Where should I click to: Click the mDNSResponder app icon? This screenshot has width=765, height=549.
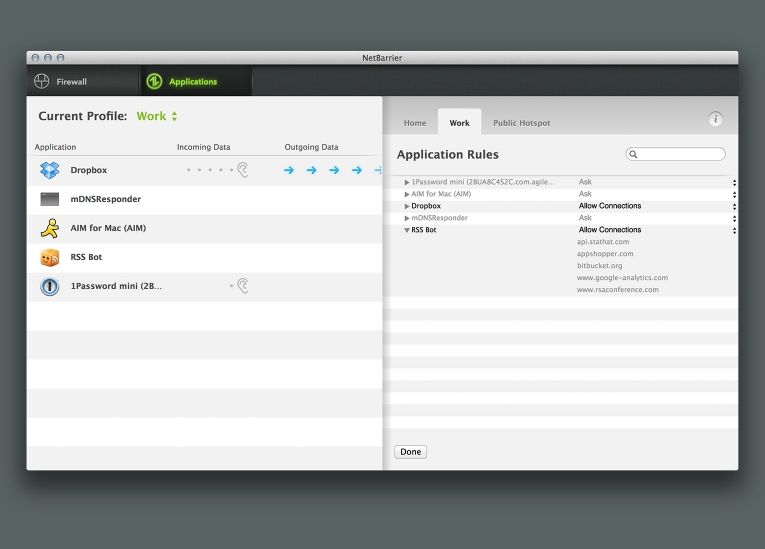tap(50, 199)
